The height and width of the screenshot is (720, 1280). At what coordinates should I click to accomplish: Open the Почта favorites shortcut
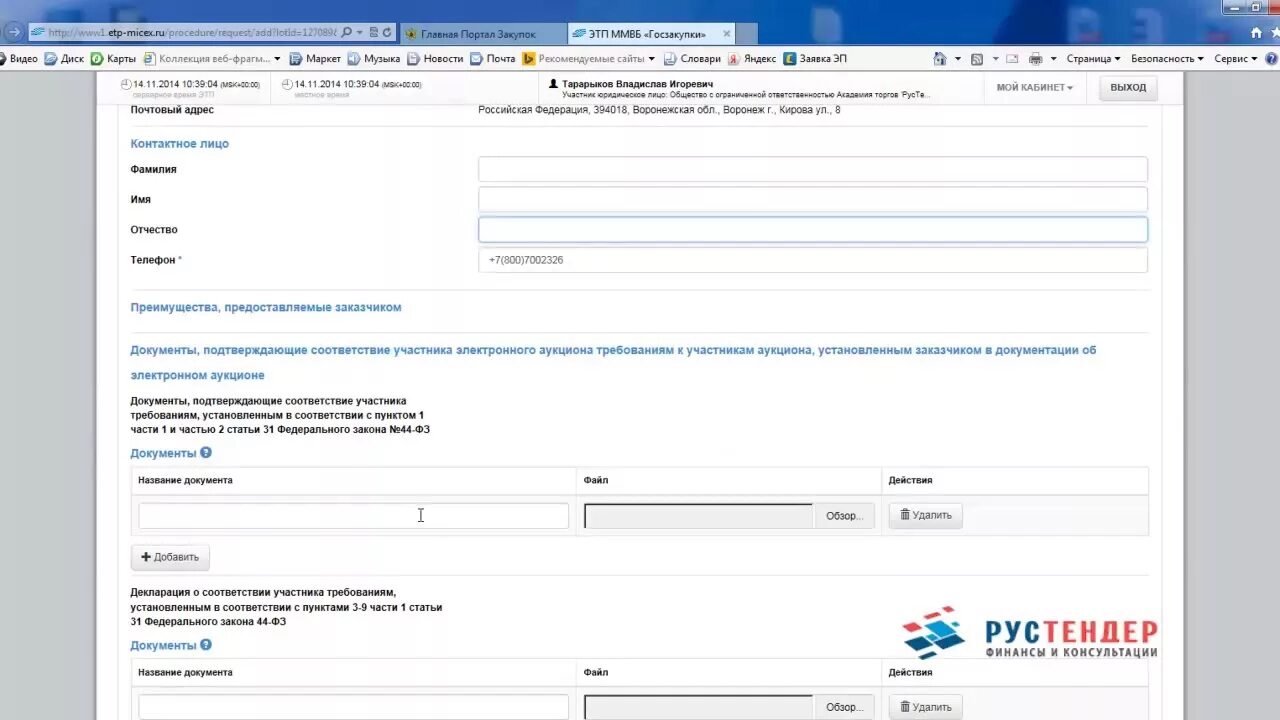tap(493, 59)
